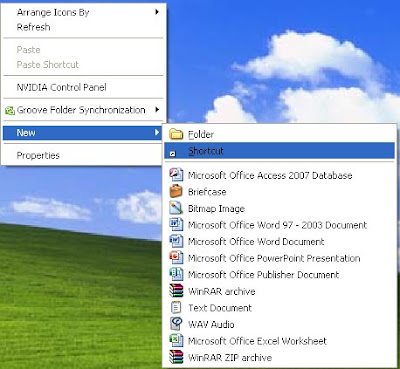400x369 pixels.
Task: Select the WinRAR ZIP archive label
Action: (x=230, y=358)
